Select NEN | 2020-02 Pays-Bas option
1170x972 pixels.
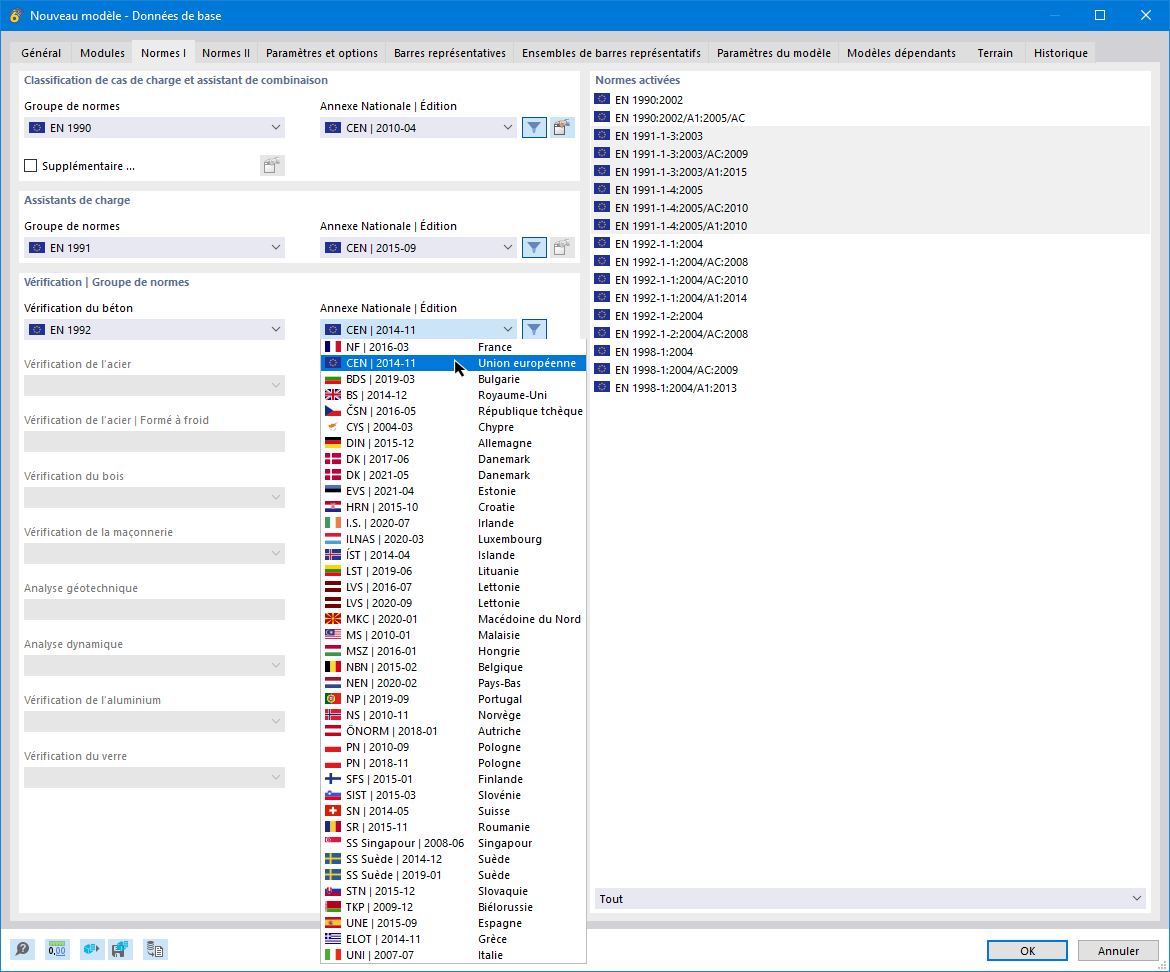click(x=453, y=683)
